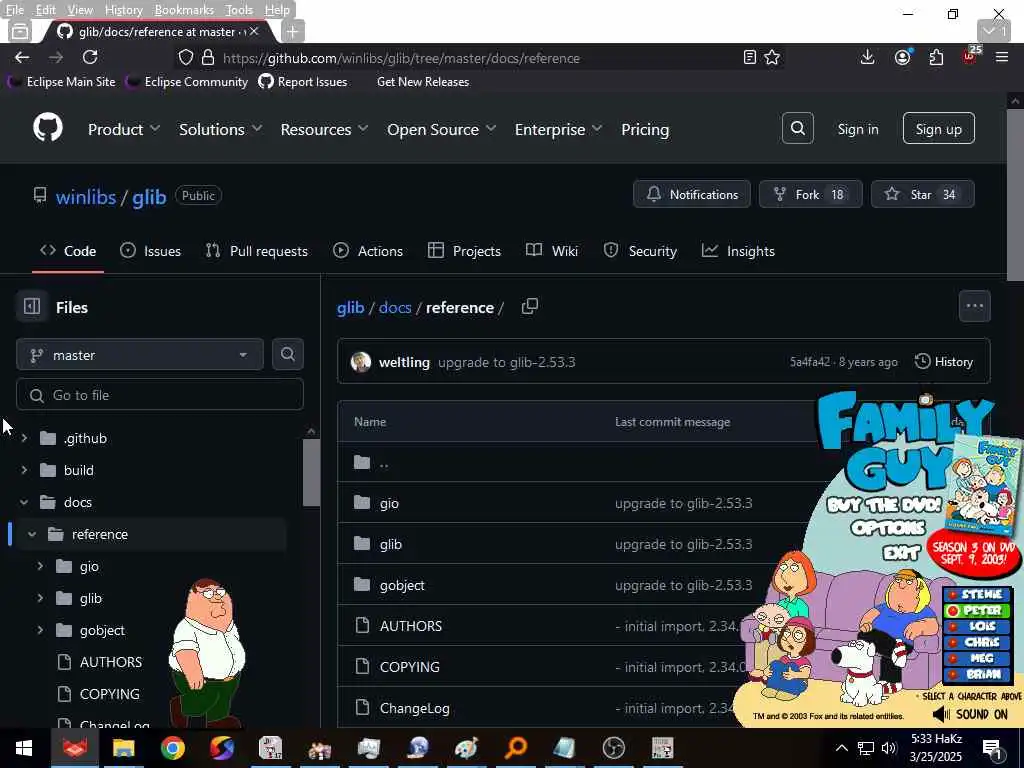
Task: Bookmark this page with the star icon
Action: [772, 57]
